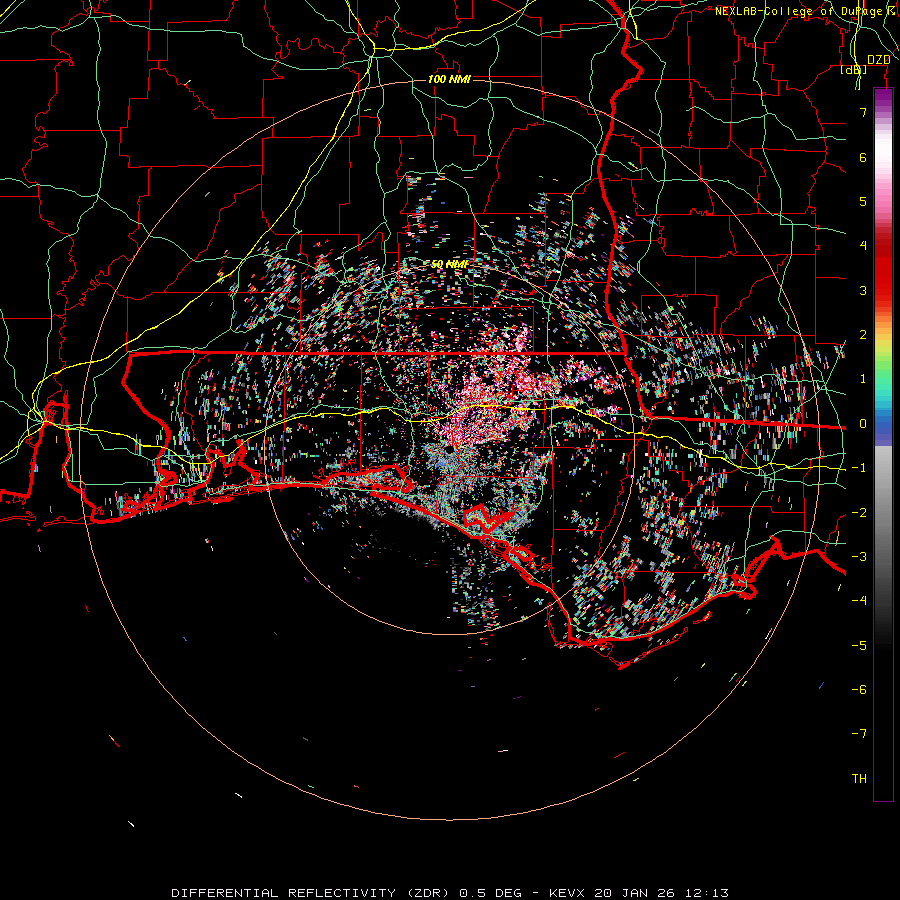Viewport: 900px width, 900px height.
Task: Click the 20 JAN 26 date stamp
Action: coord(634,893)
